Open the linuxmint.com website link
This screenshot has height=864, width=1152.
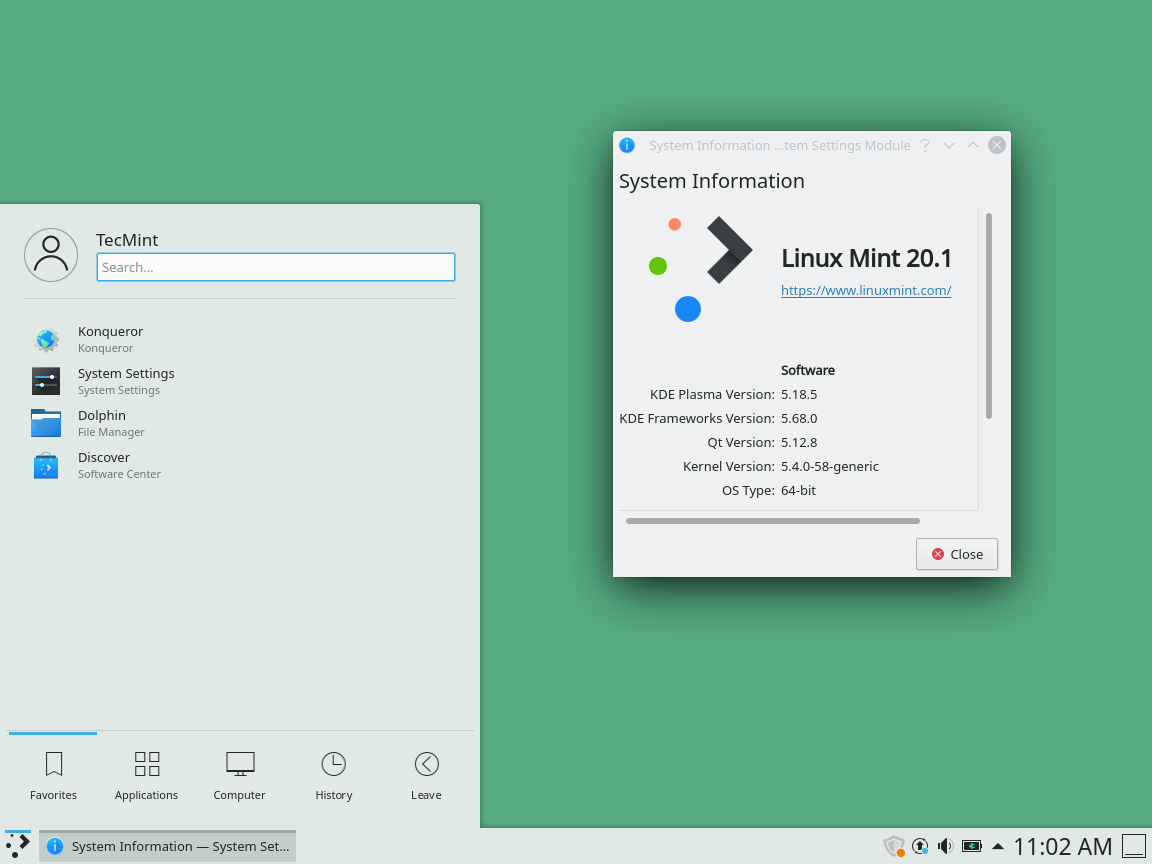(865, 290)
